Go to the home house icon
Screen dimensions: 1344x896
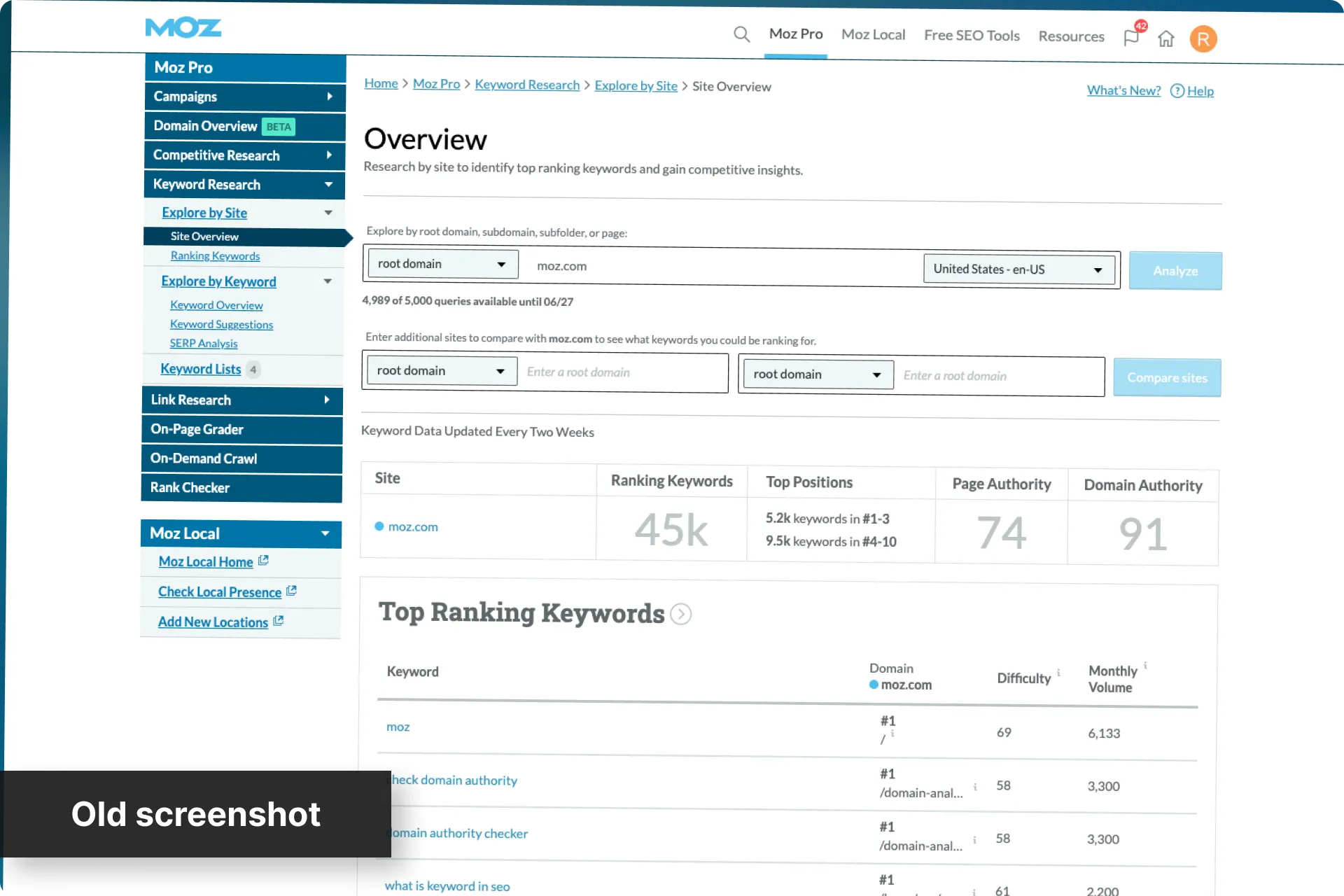tap(1166, 38)
